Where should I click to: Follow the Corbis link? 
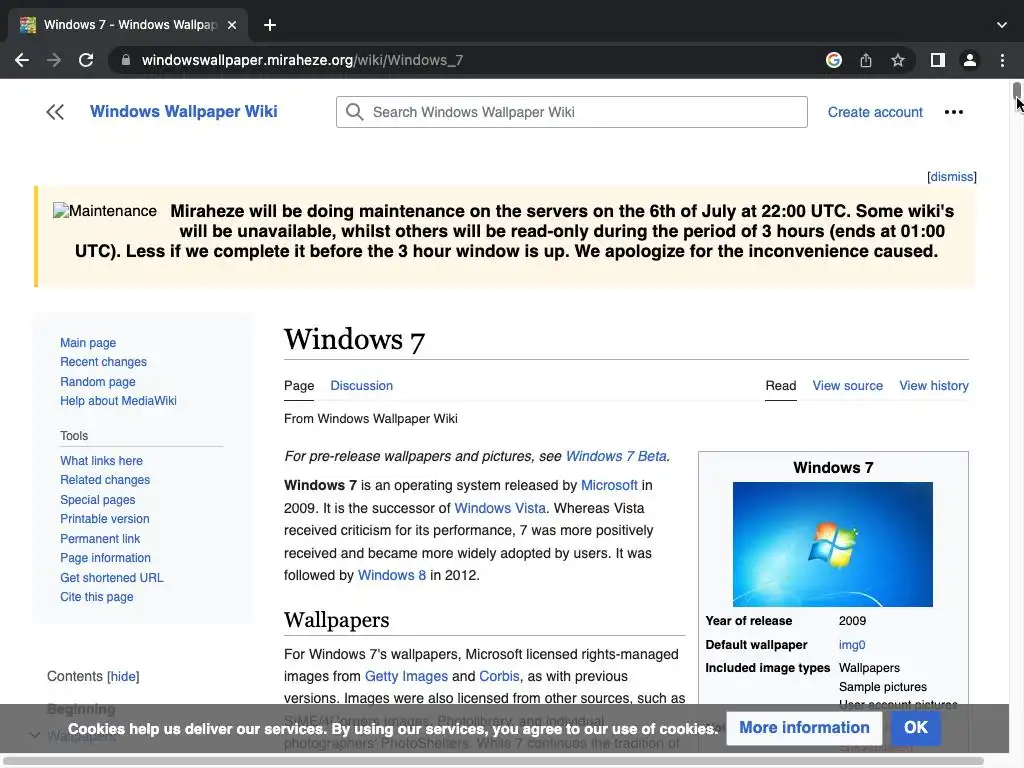(499, 677)
